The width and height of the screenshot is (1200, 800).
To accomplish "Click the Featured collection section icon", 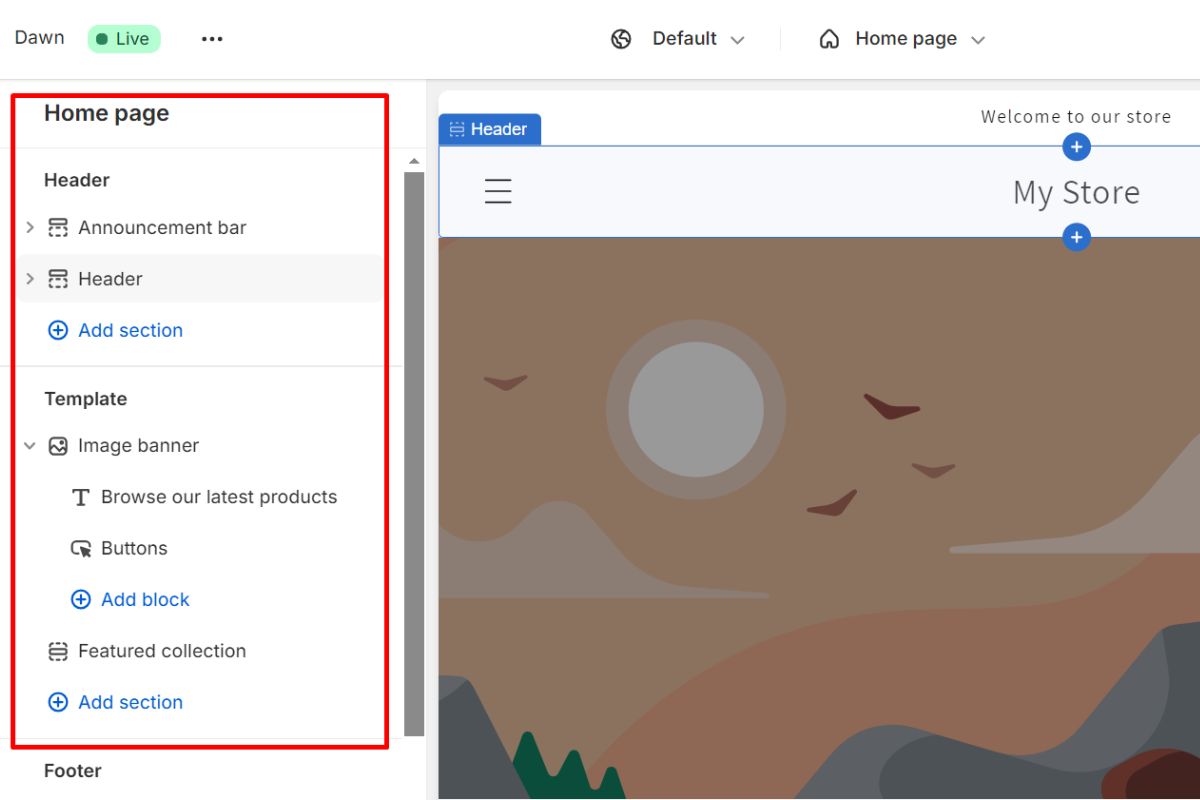I will [x=58, y=651].
